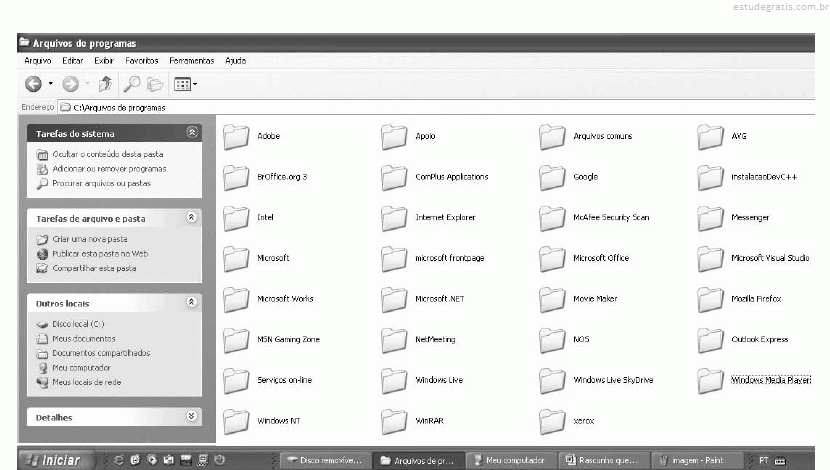Screen dimensions: 830x470
Task: Select the Movie Maker folder icon
Action: pyautogui.click(x=552, y=300)
